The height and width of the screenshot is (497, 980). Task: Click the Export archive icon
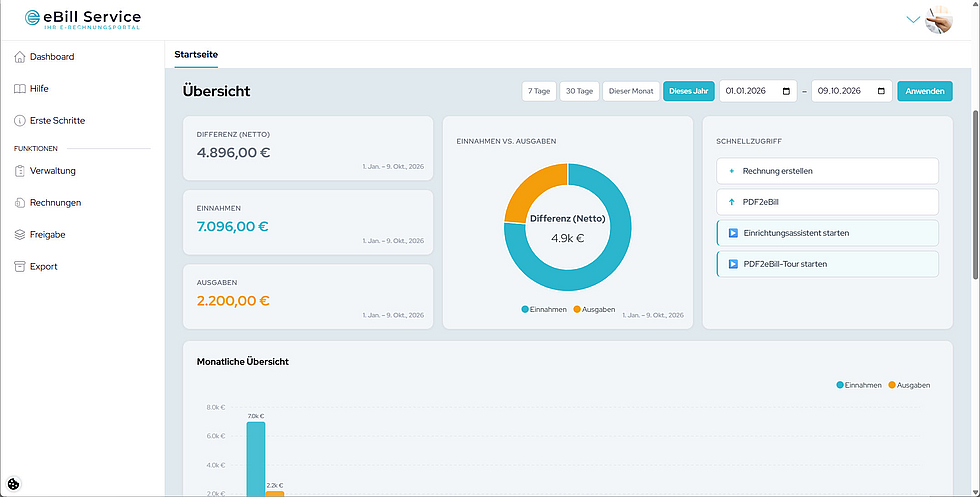click(x=20, y=266)
